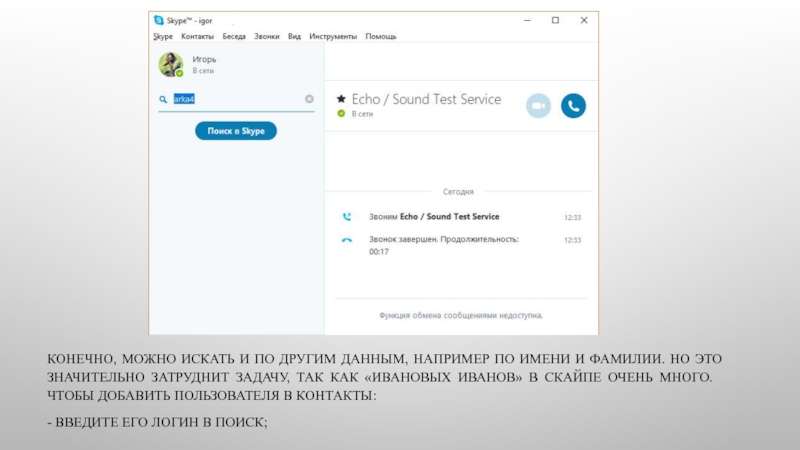
Task: Open Игорь's profile avatar
Action: click(171, 64)
